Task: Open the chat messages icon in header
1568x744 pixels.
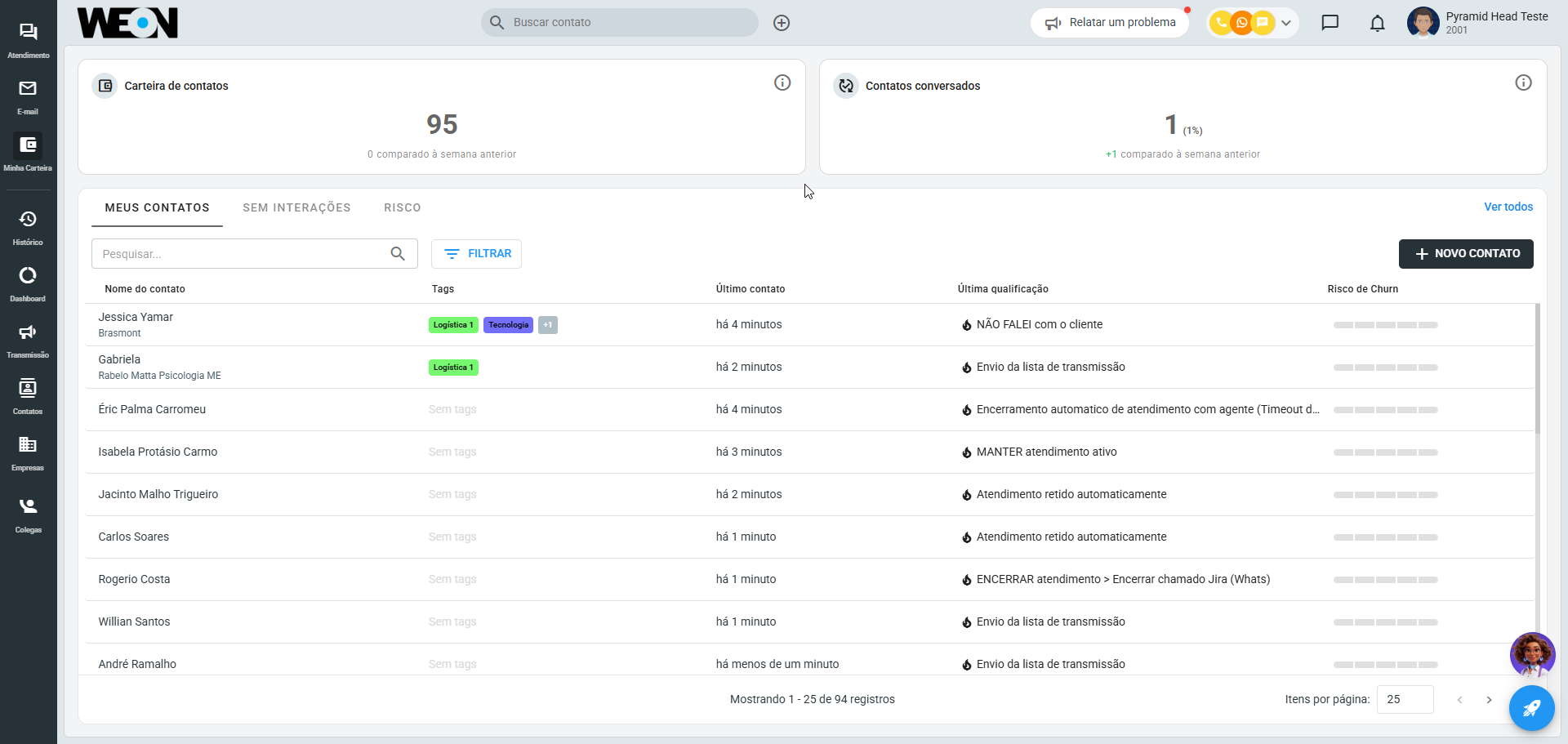Action: click(x=1330, y=23)
